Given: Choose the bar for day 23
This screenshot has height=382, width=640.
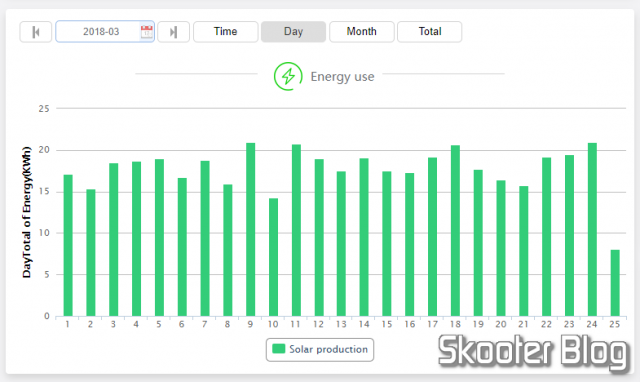Looking at the screenshot, I should [x=569, y=235].
